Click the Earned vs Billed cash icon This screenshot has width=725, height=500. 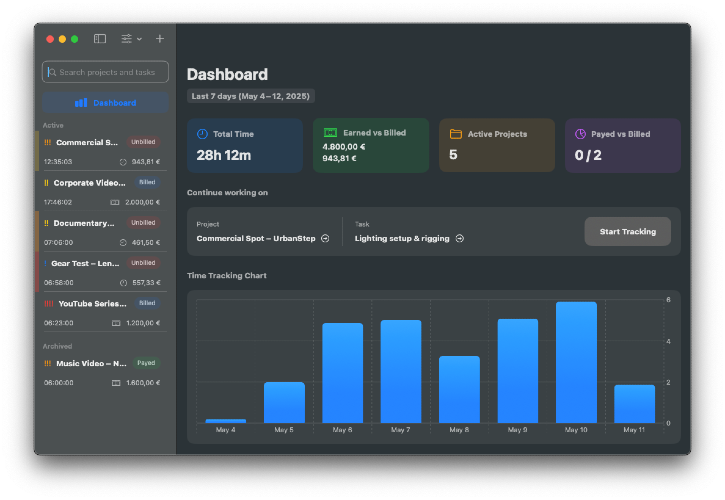(330, 133)
